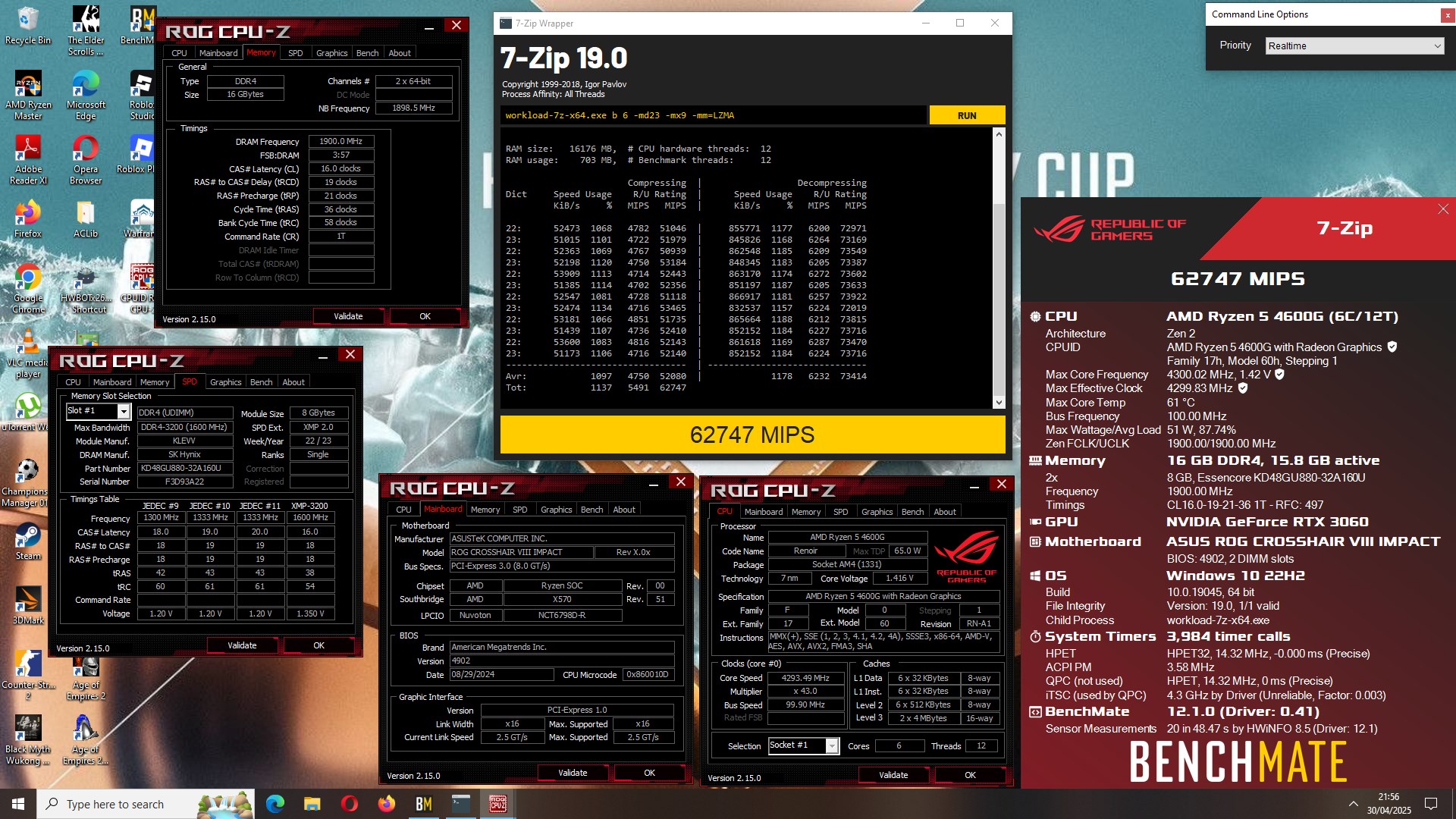Click Validate in Memory CPU-Z window
Screen dimensions: 1456x819
pos(348,316)
